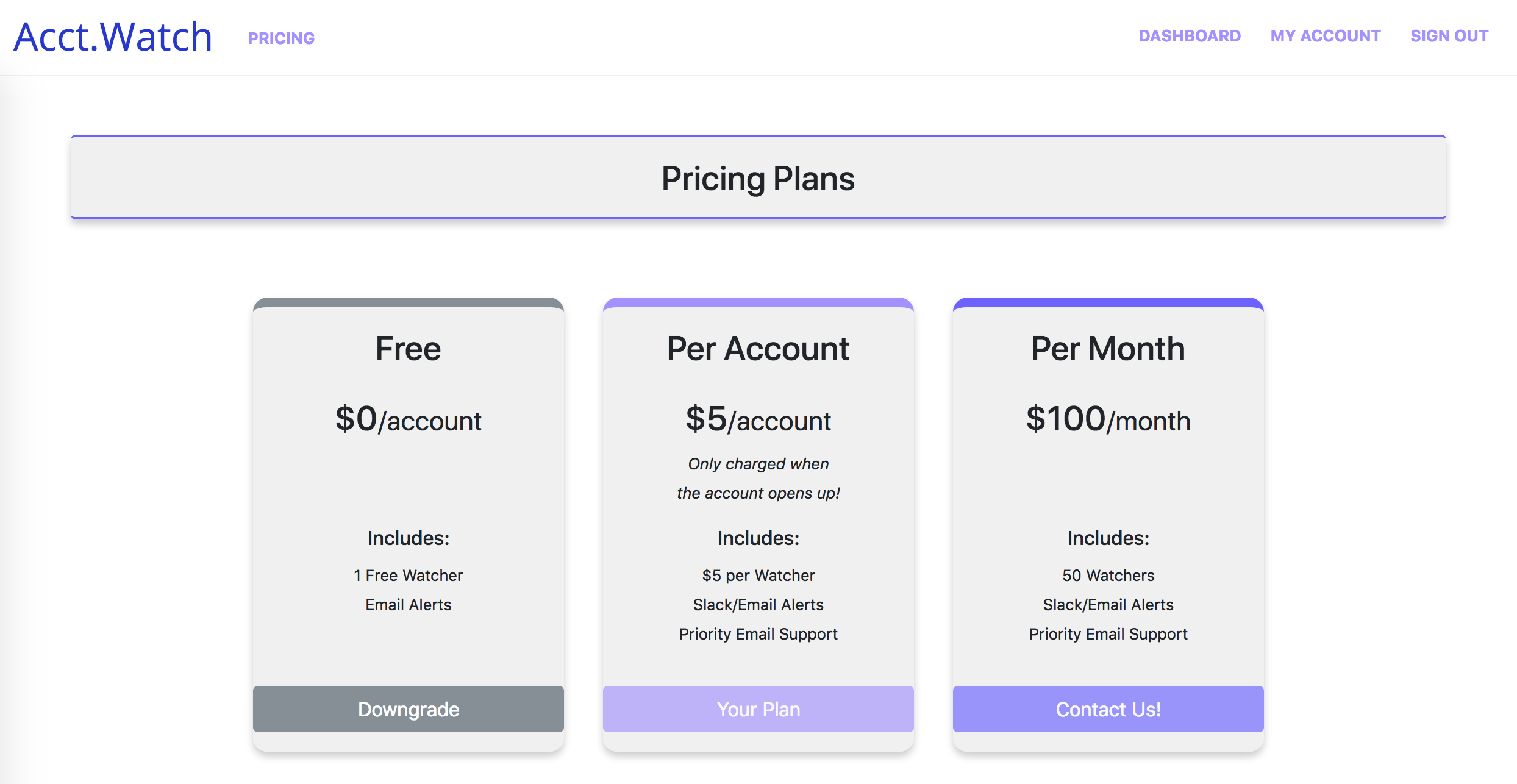Click the '1 Free Watcher' feature line
This screenshot has width=1517, height=784.
pos(408,576)
